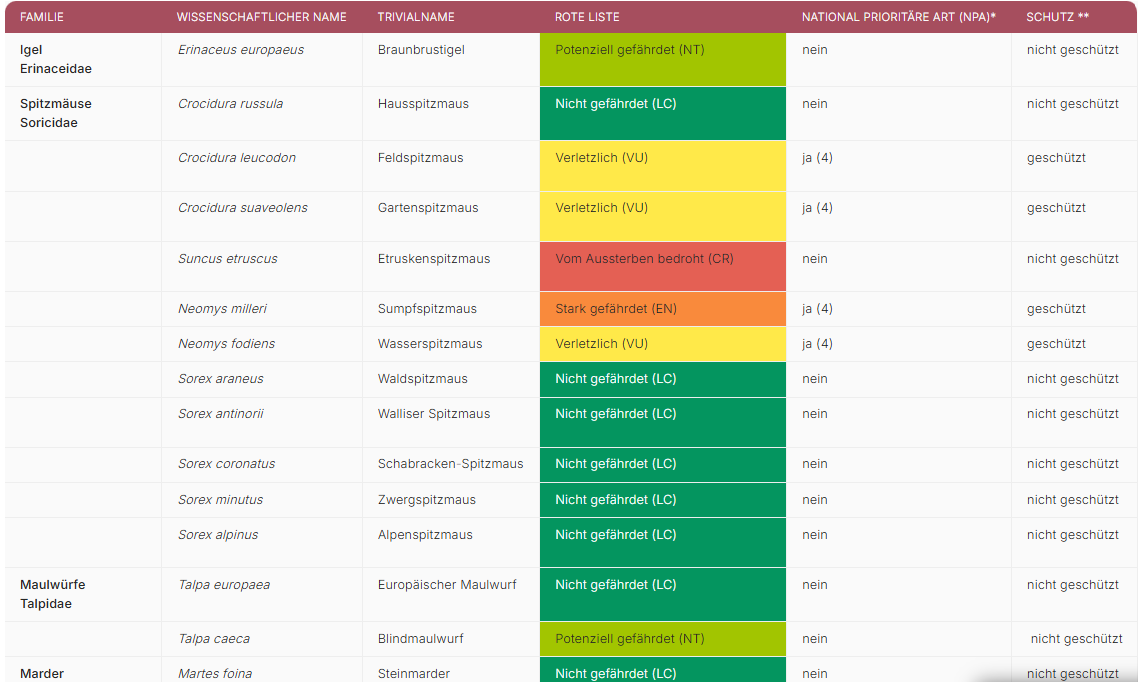Image resolution: width=1138 pixels, height=682 pixels.
Task: Select Blindmaulwurf's 'Potenziell gefährdet (NT)' cell
Action: point(662,639)
